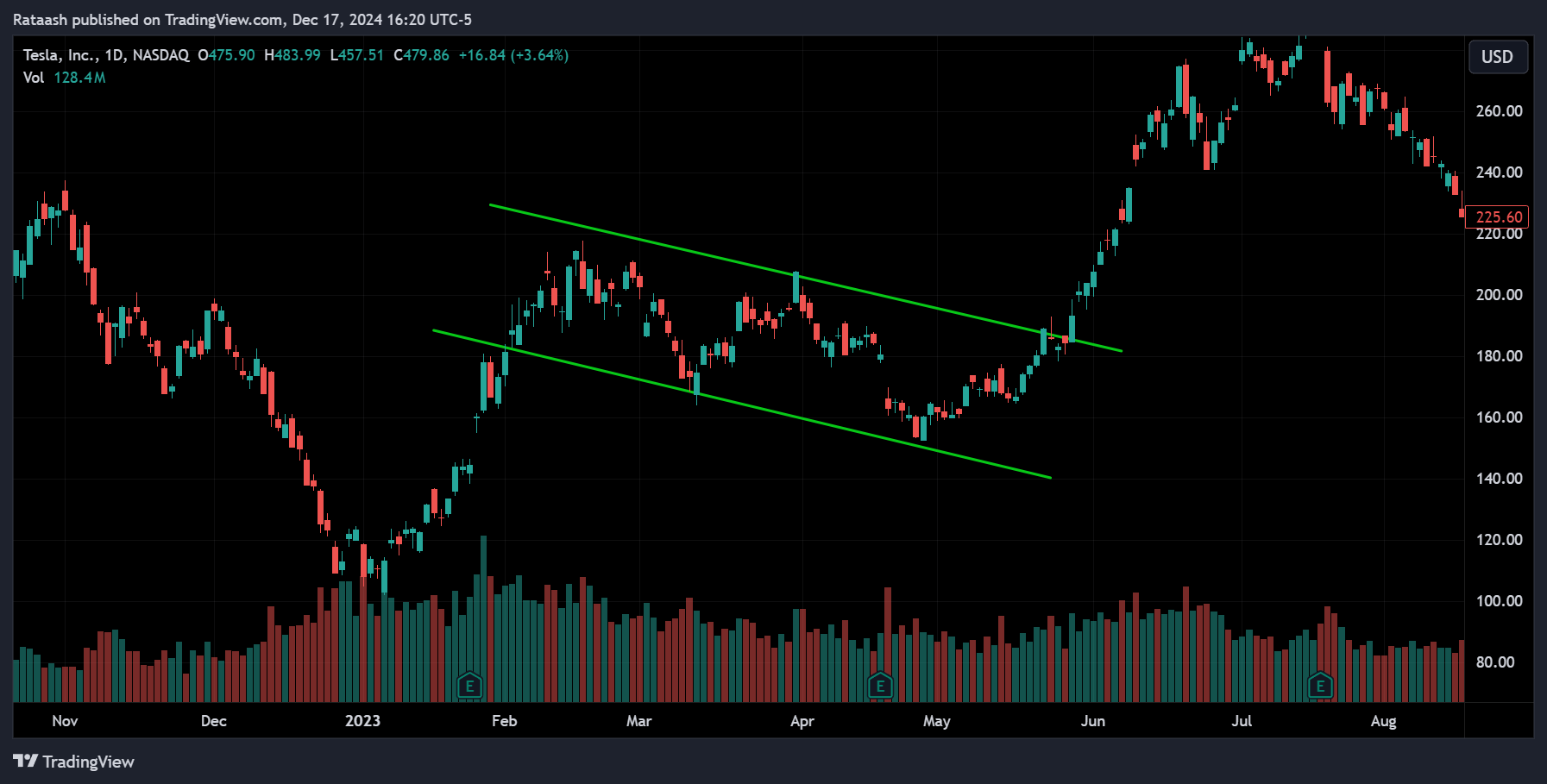Click the 120.00 price axis label
This screenshot has width=1547, height=784.
(1499, 540)
